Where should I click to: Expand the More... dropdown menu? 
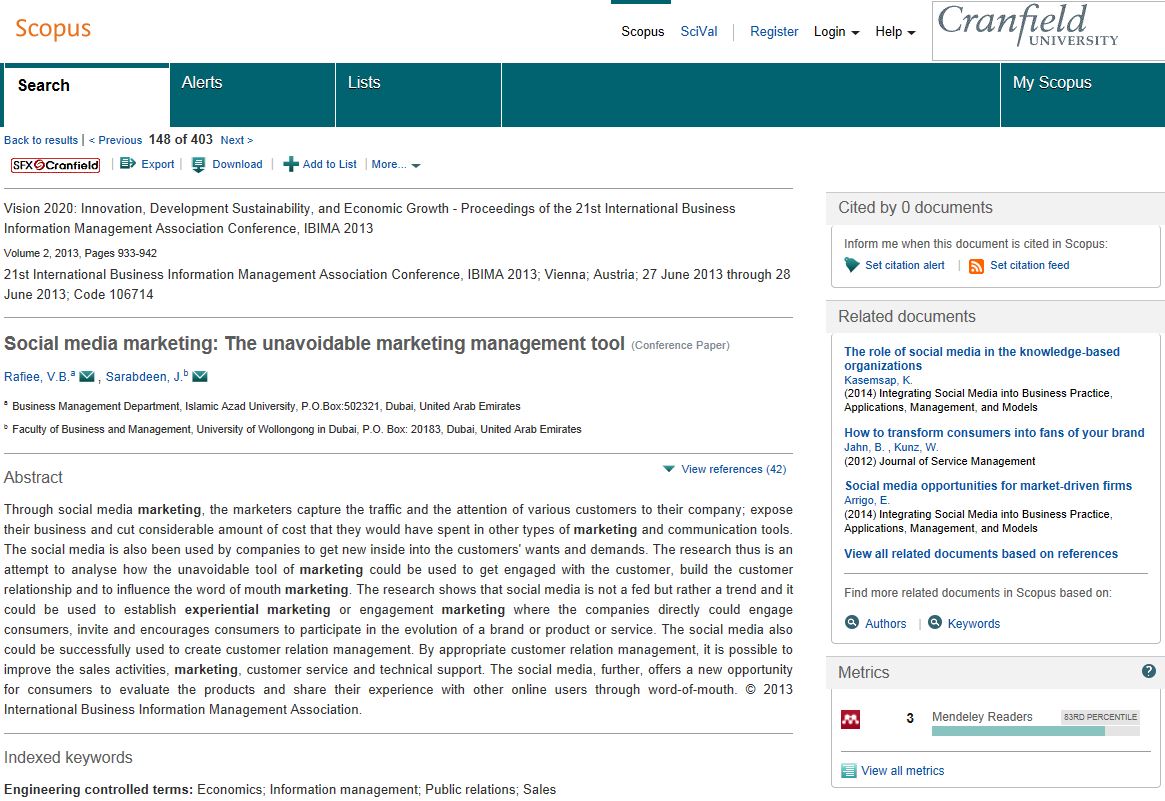[396, 165]
